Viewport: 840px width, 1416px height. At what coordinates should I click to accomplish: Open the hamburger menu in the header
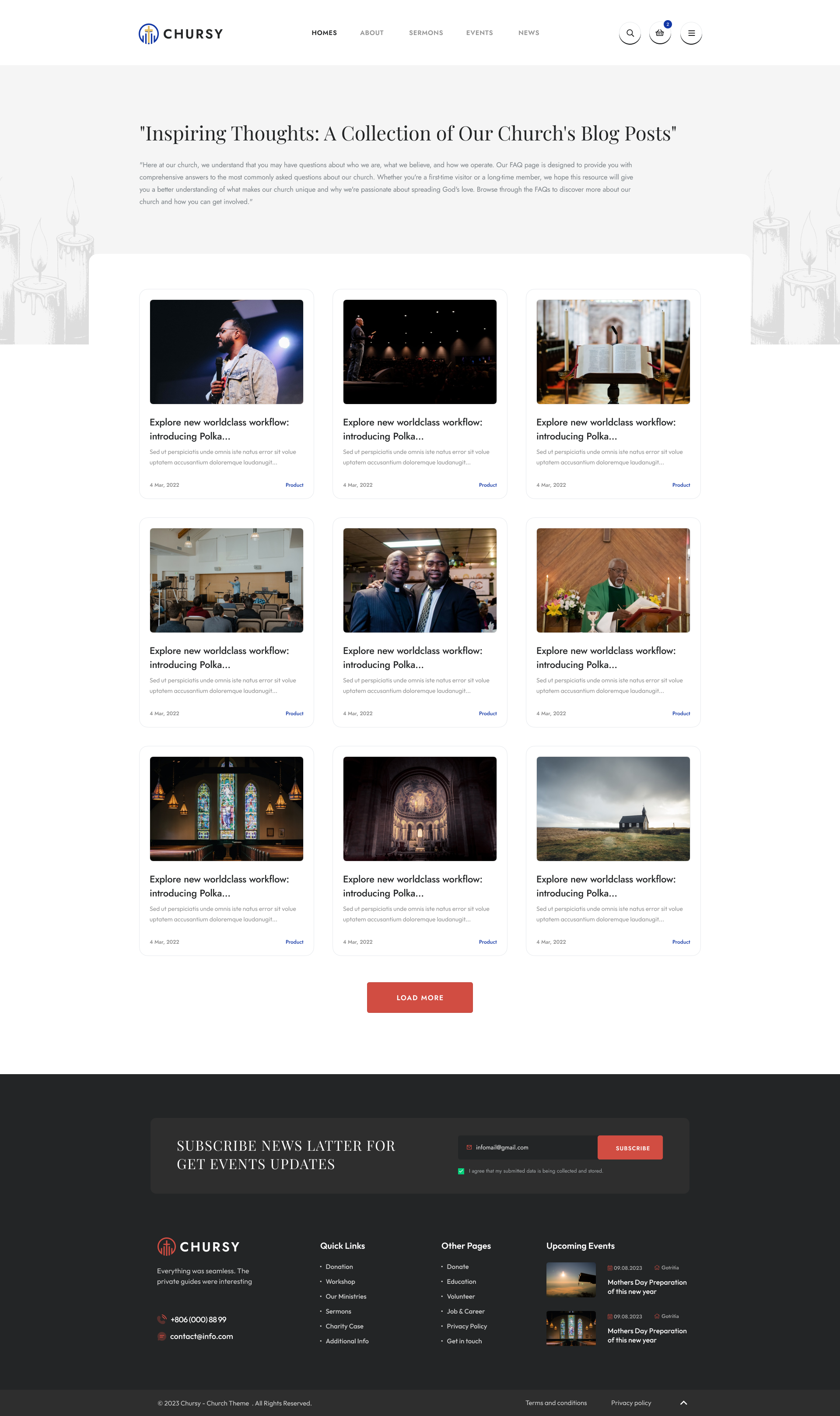691,33
